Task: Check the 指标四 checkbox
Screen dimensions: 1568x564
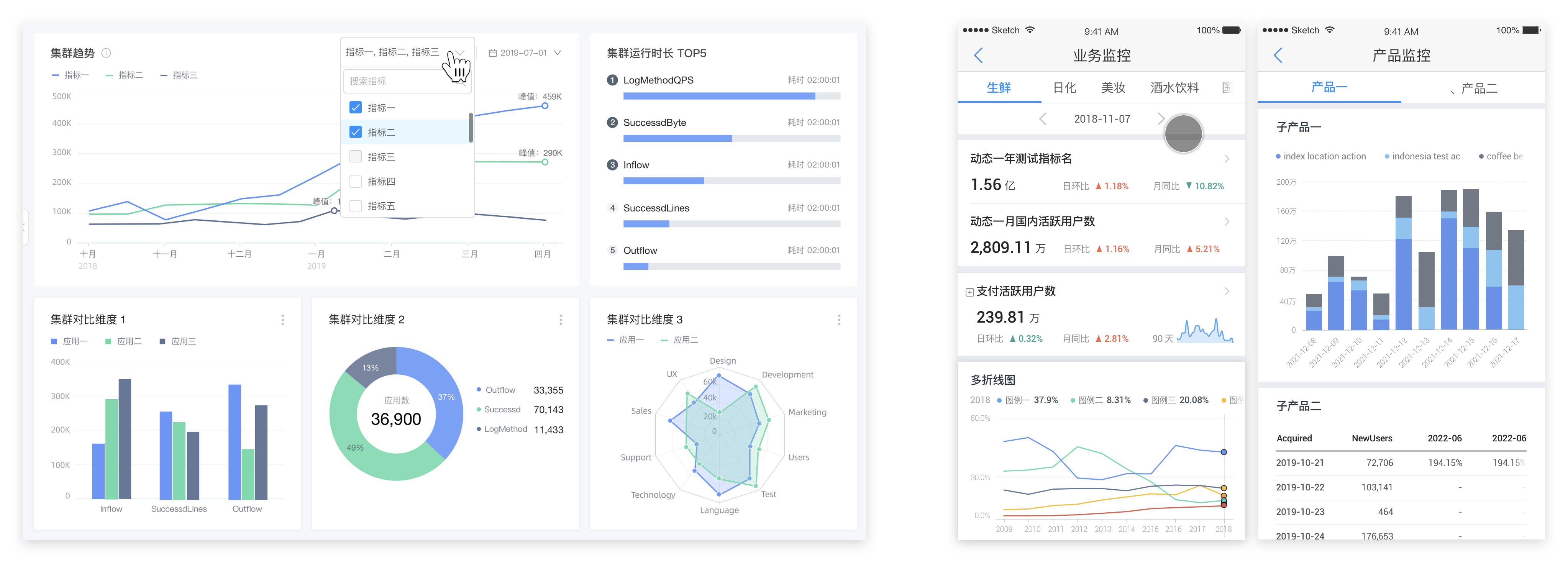Action: (x=356, y=181)
